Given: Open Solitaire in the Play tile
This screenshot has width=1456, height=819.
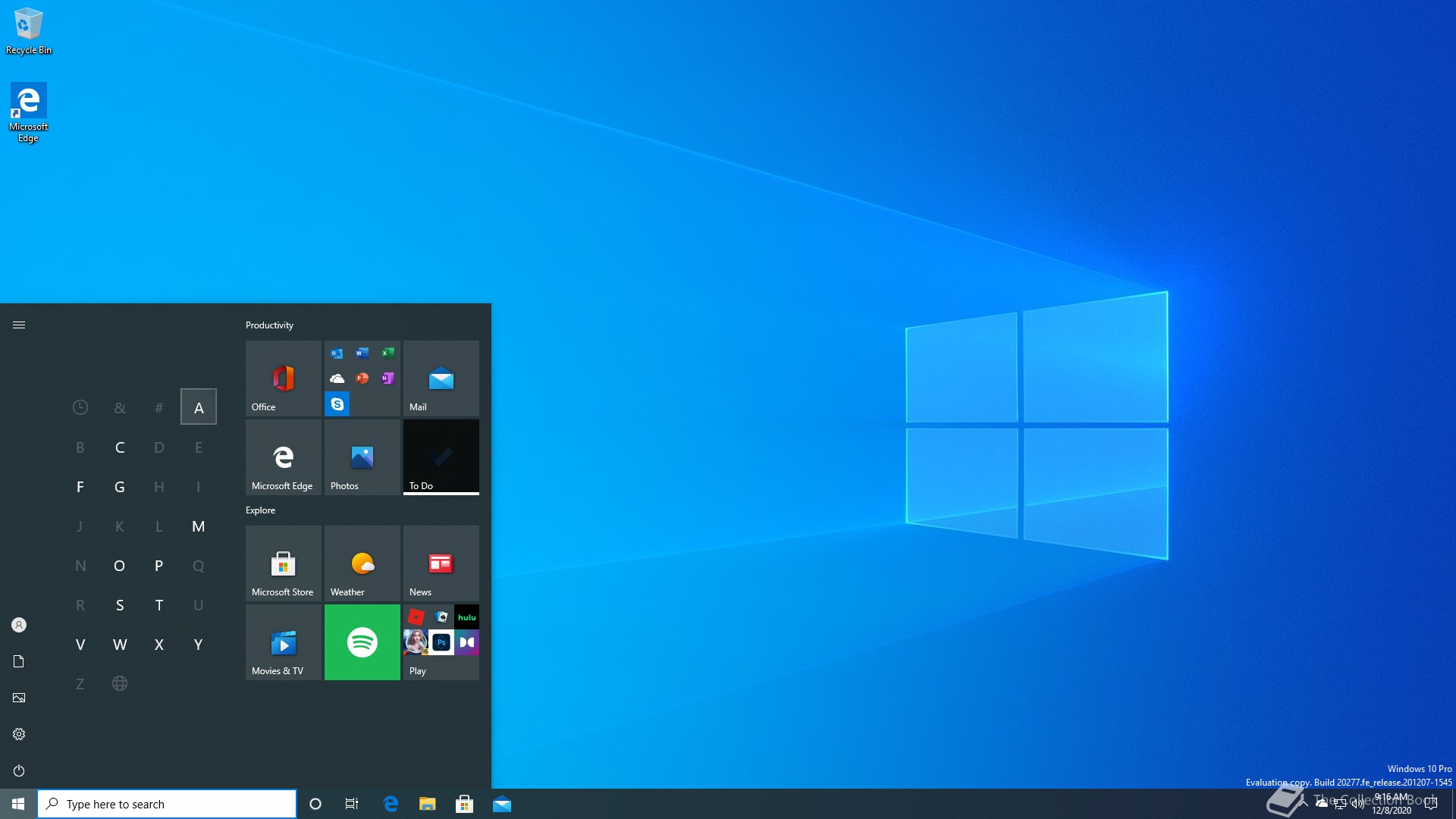Looking at the screenshot, I should click(x=441, y=617).
